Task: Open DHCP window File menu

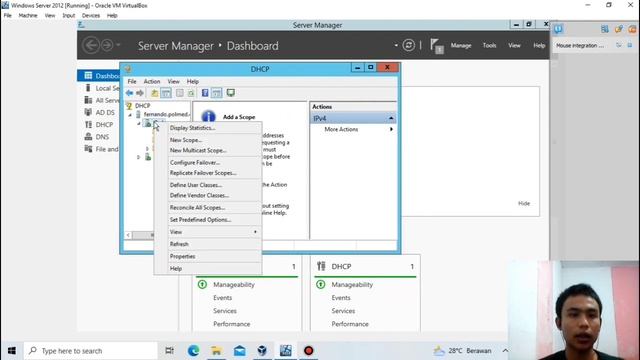Action: 132,82
